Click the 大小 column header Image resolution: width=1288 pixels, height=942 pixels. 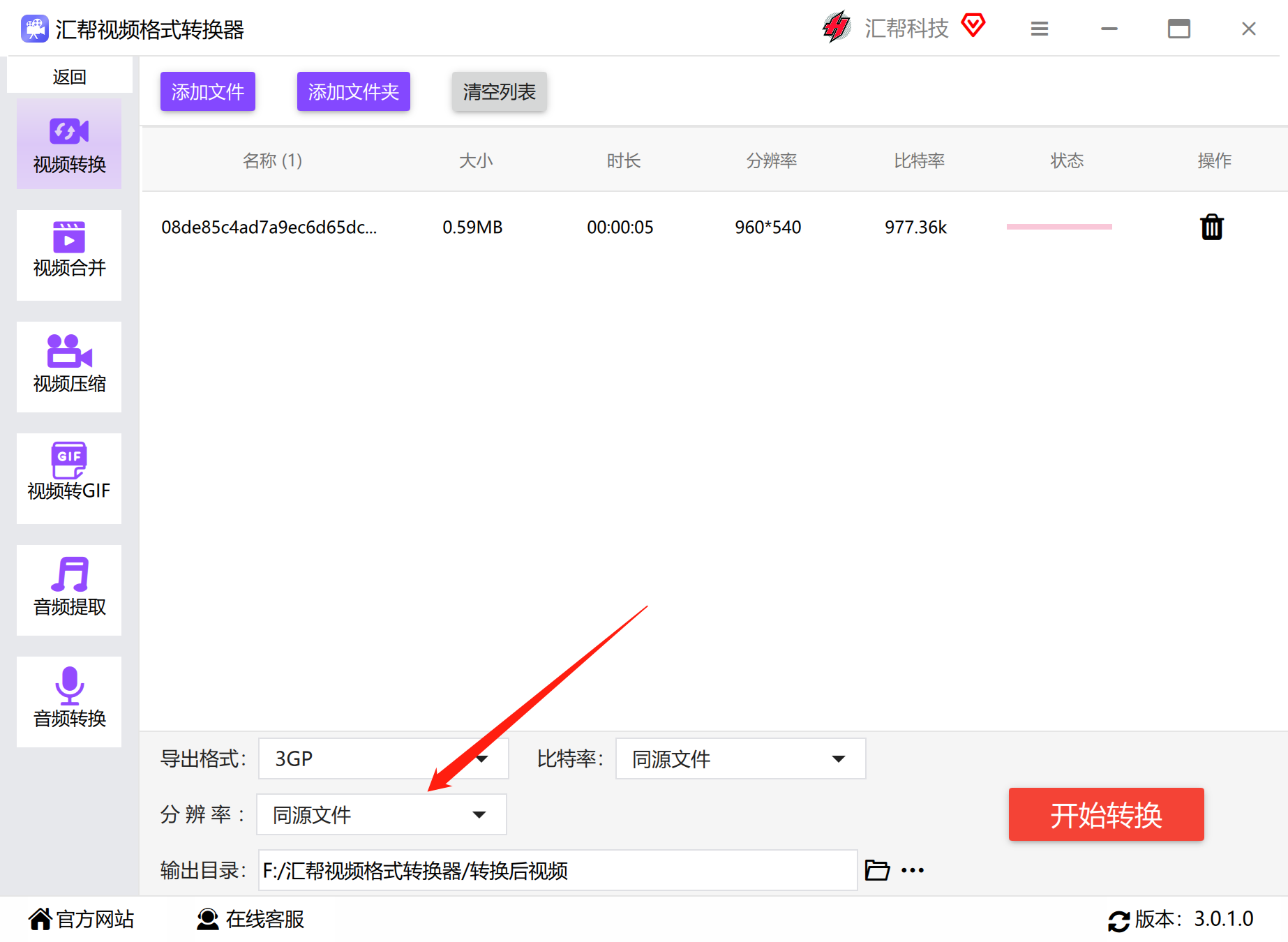476,160
